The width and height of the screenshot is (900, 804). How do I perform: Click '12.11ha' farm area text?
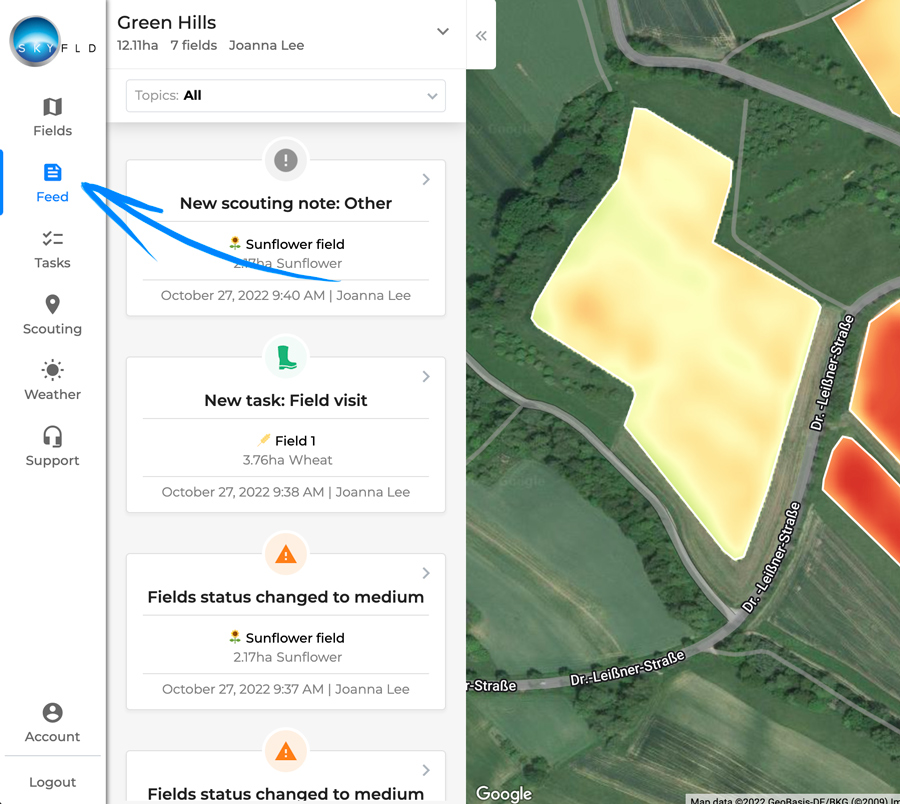point(138,45)
